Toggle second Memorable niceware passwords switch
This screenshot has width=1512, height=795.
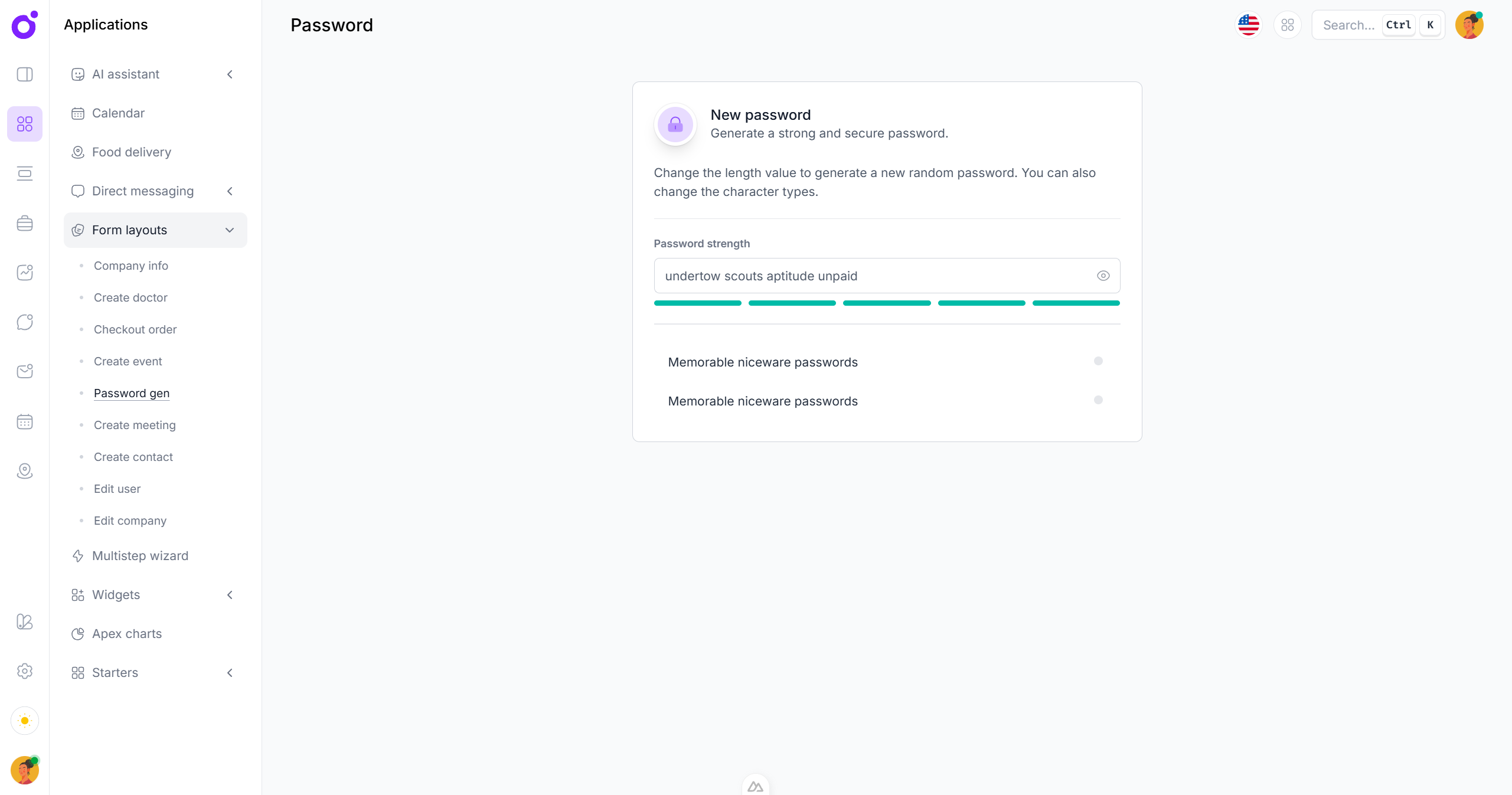pos(1098,400)
